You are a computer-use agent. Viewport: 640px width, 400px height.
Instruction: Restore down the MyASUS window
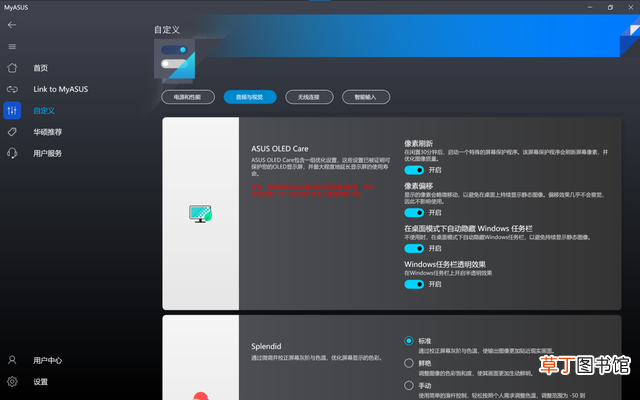610,7
